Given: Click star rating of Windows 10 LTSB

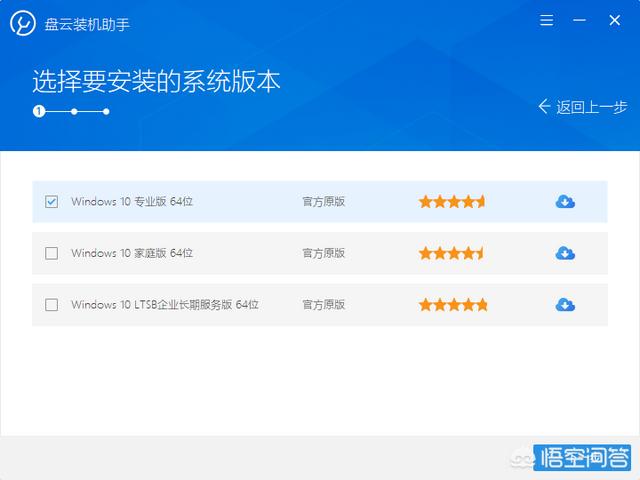Looking at the screenshot, I should tap(453, 304).
